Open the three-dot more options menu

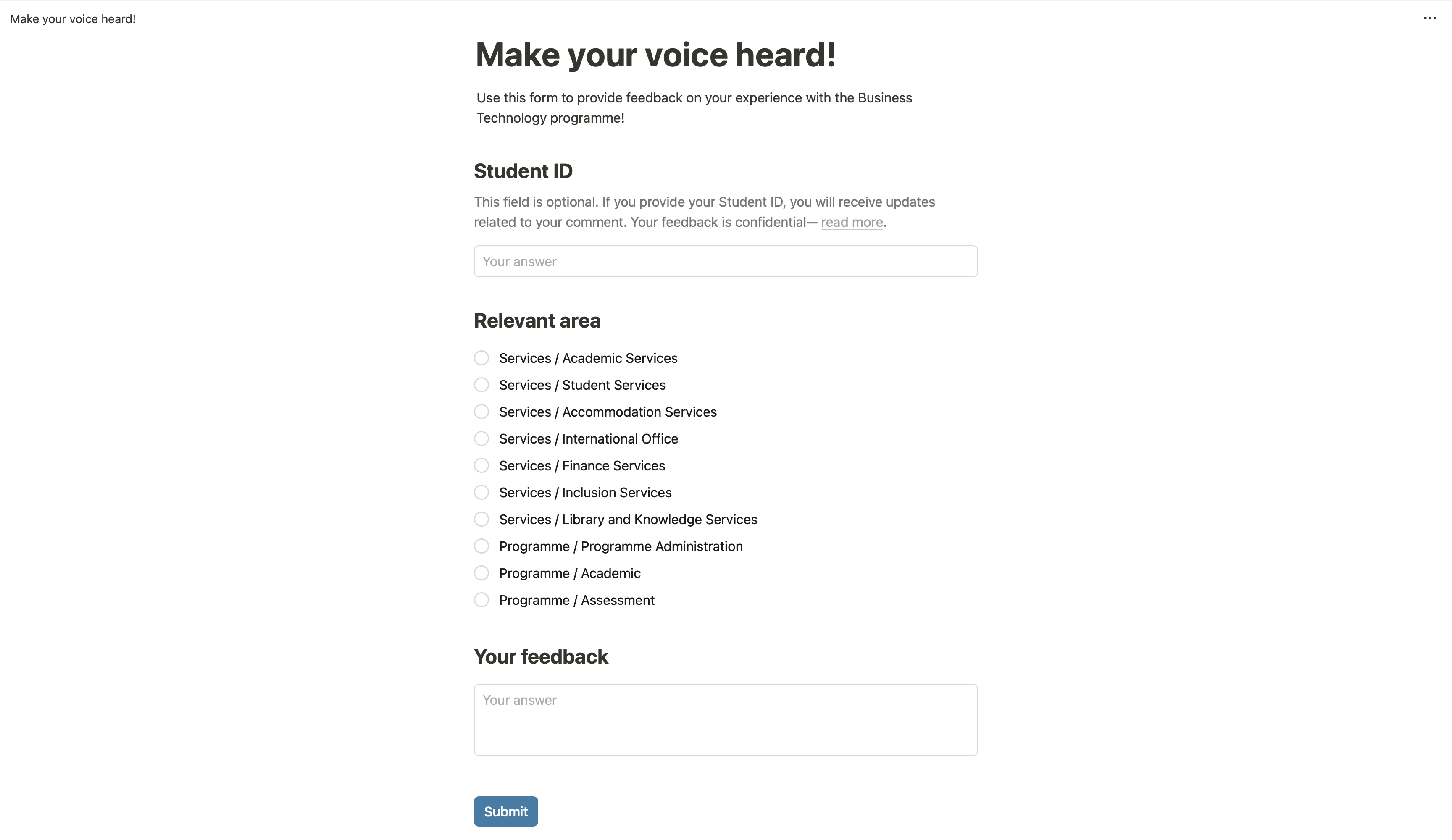[x=1430, y=18]
